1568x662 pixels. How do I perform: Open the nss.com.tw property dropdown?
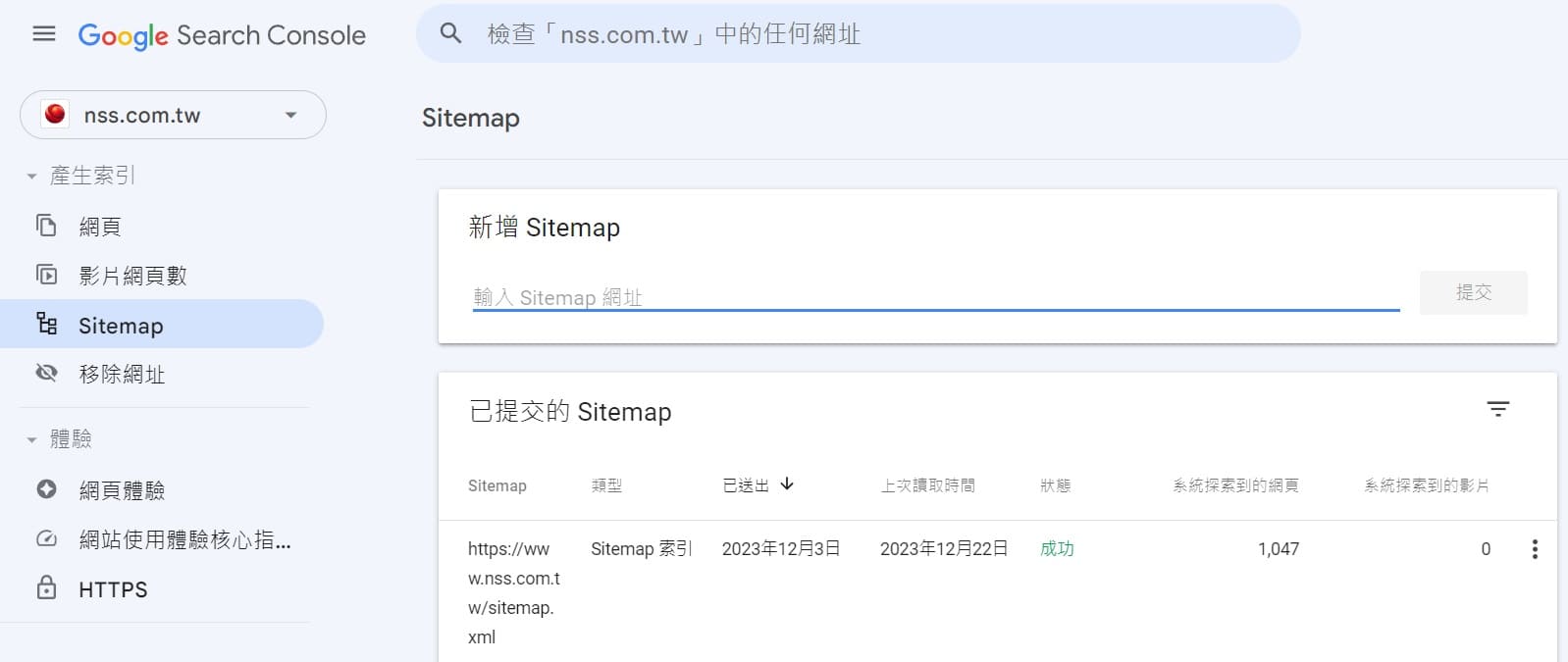[173, 115]
